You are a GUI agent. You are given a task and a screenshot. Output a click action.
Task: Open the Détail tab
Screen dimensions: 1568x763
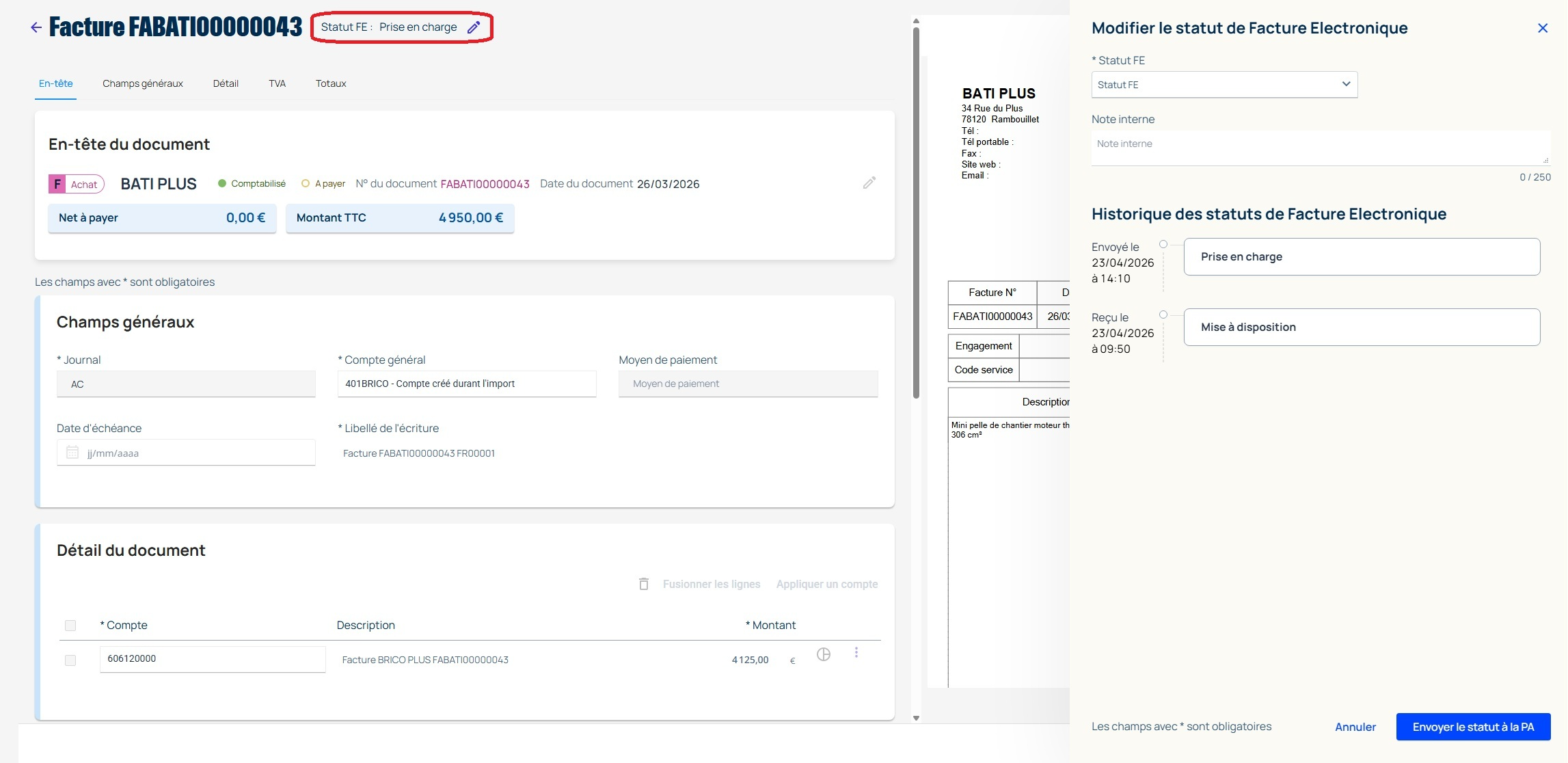(226, 83)
